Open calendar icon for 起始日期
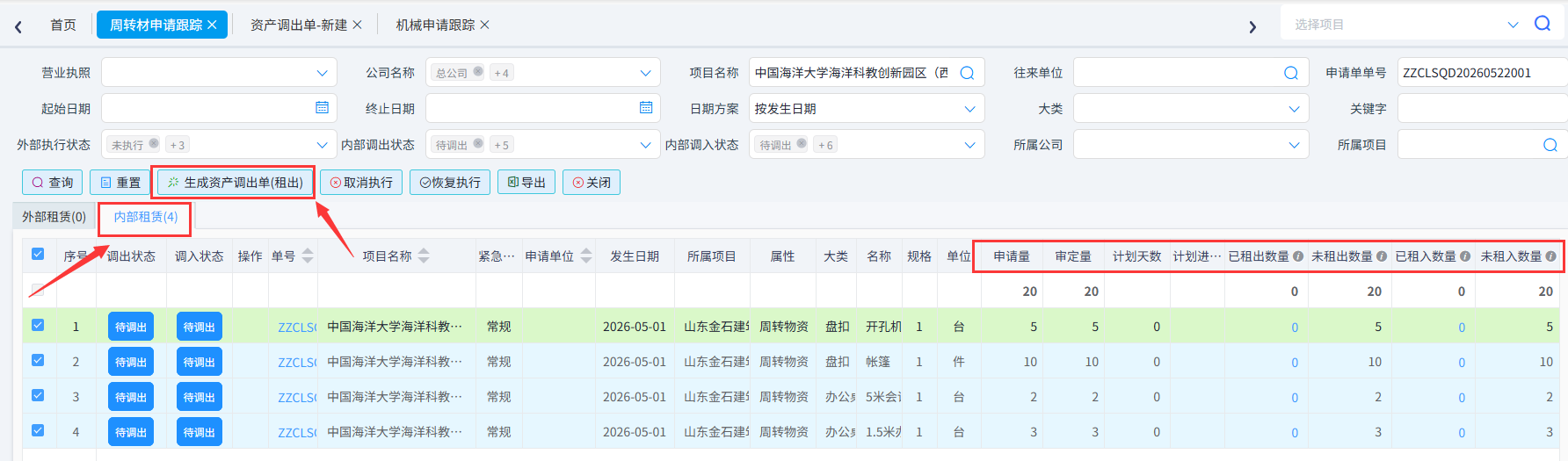Viewport: 1568px width, 461px height. (322, 107)
